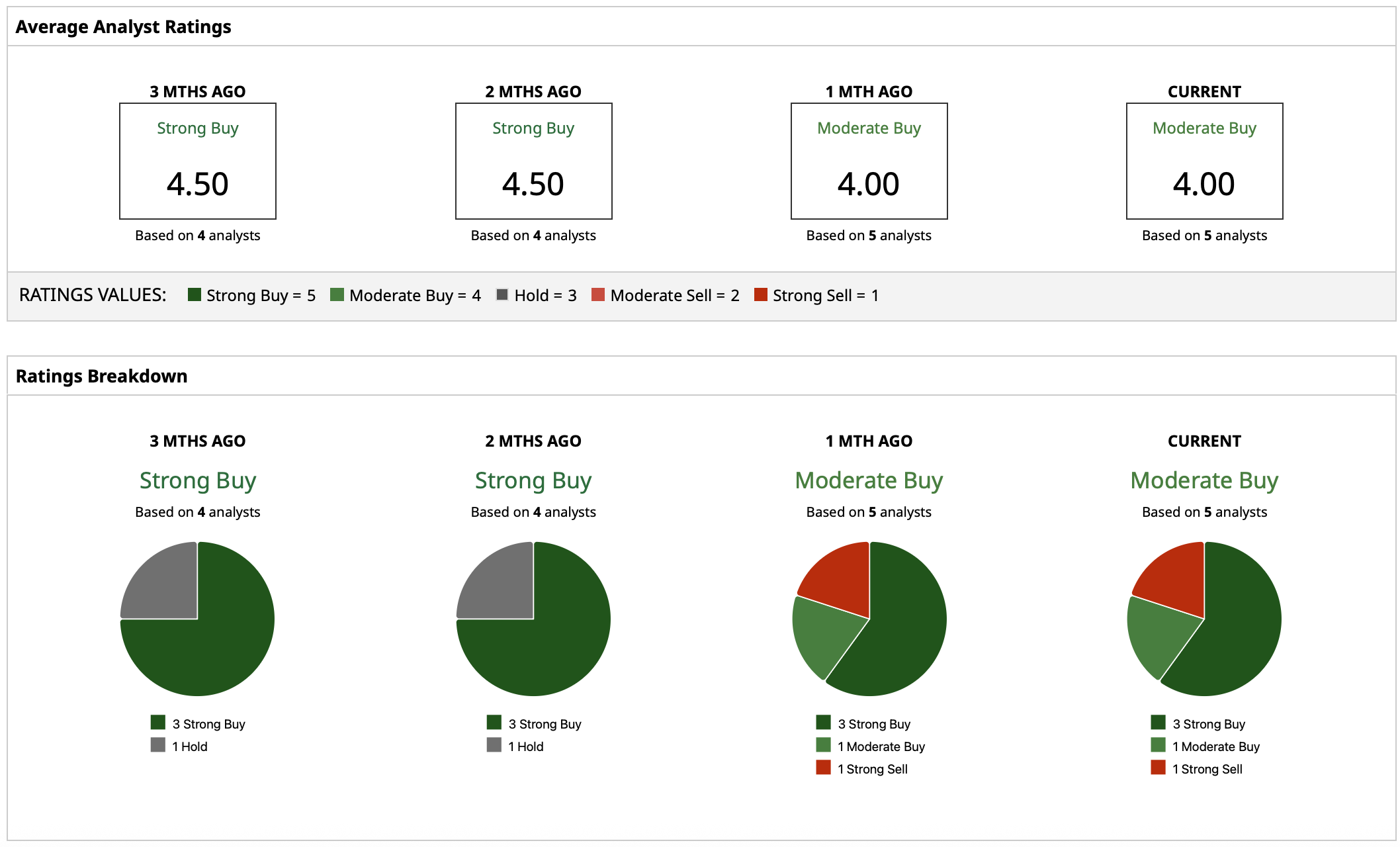Click the 3 MTHS AGO 4.50 rating box

197,161
